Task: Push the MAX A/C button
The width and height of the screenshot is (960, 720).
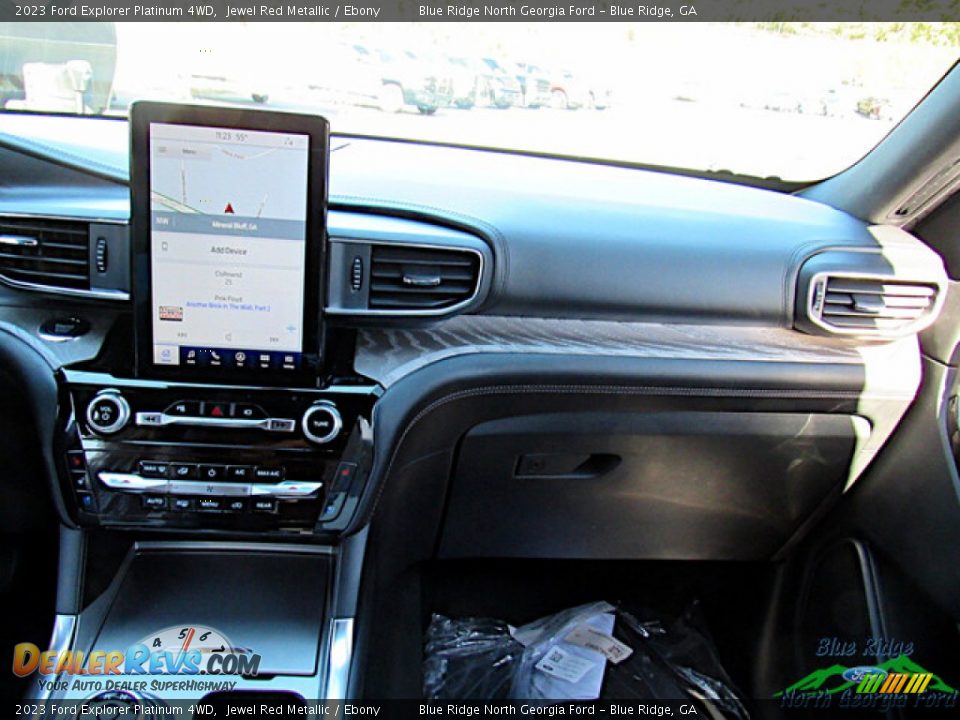Action: point(268,473)
